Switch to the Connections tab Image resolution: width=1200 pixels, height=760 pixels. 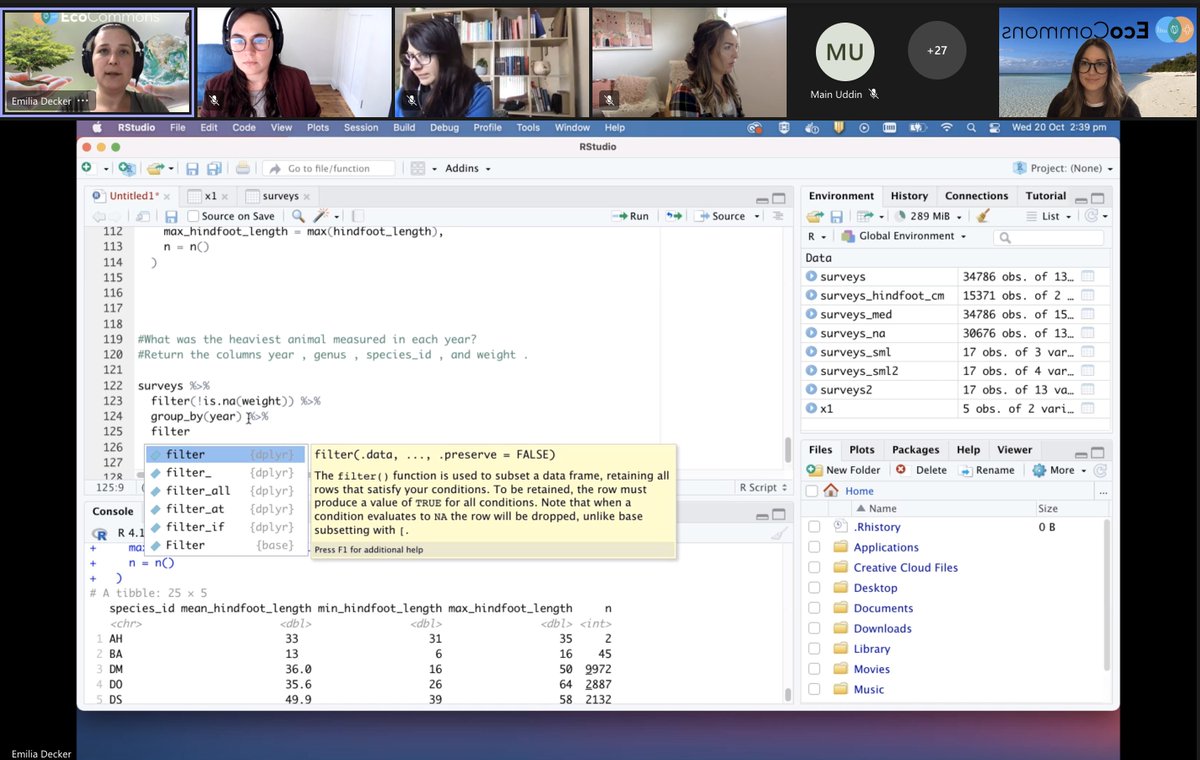(x=976, y=196)
